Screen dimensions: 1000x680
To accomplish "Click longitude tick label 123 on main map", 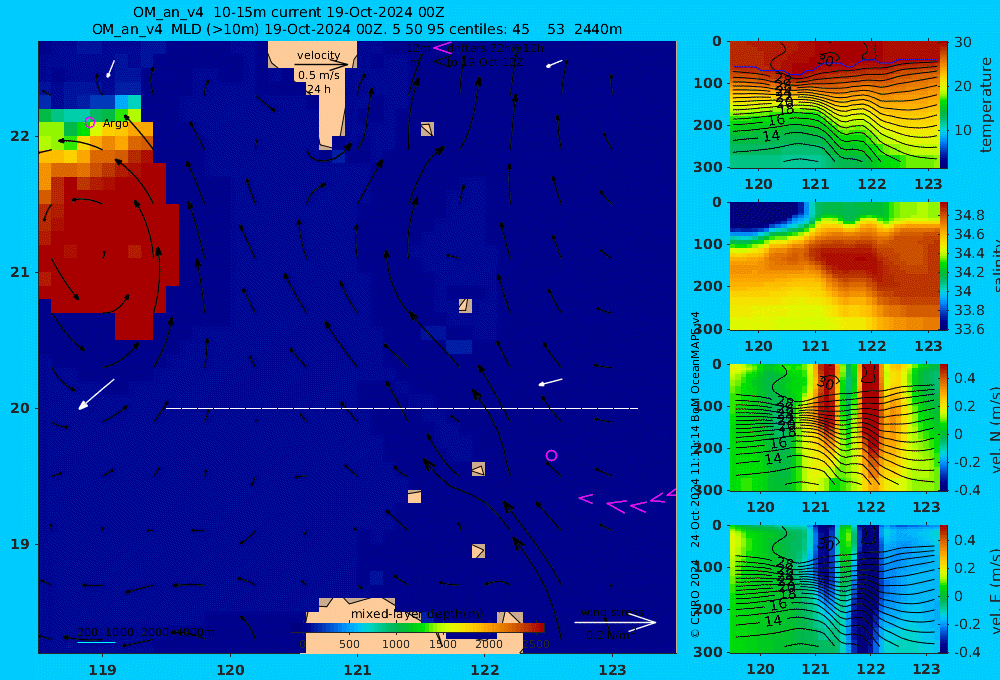I will coord(613,670).
